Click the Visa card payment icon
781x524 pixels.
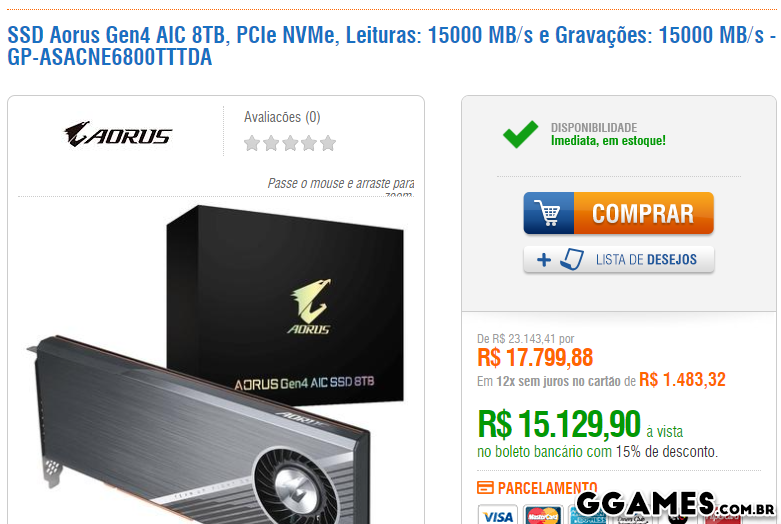click(x=498, y=515)
